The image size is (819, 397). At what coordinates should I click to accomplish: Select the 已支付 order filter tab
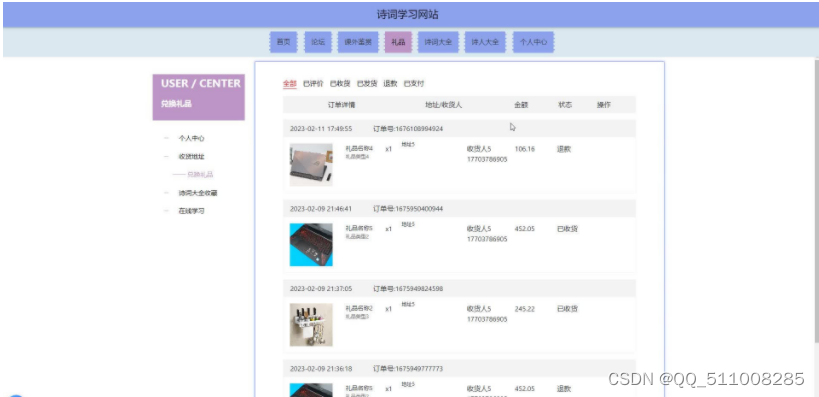(x=414, y=84)
